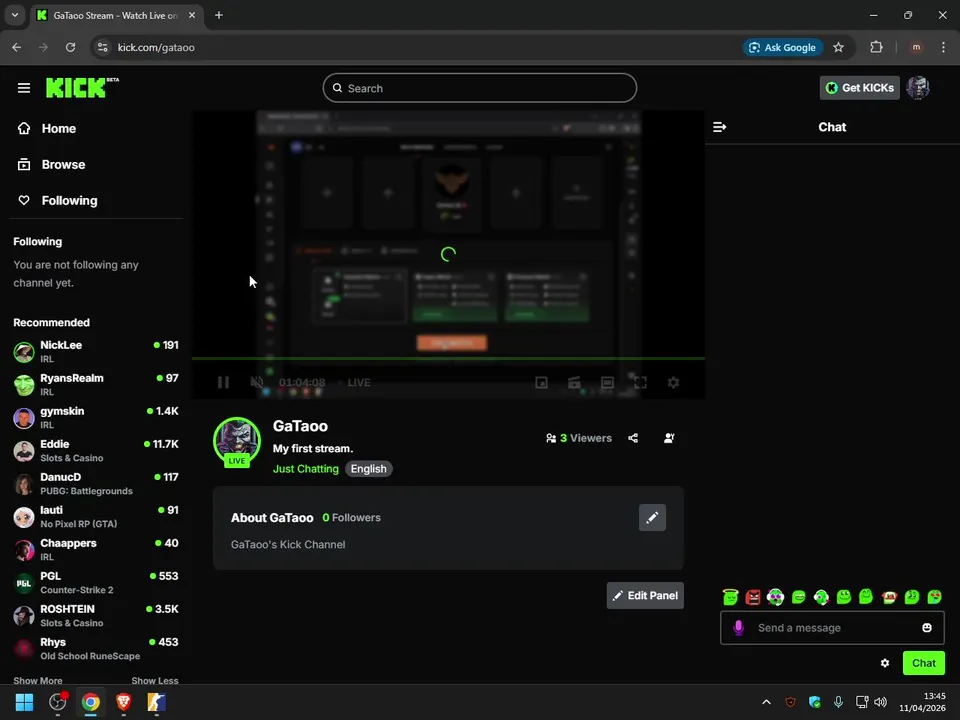Open the tab search dropdown arrow

point(15,15)
